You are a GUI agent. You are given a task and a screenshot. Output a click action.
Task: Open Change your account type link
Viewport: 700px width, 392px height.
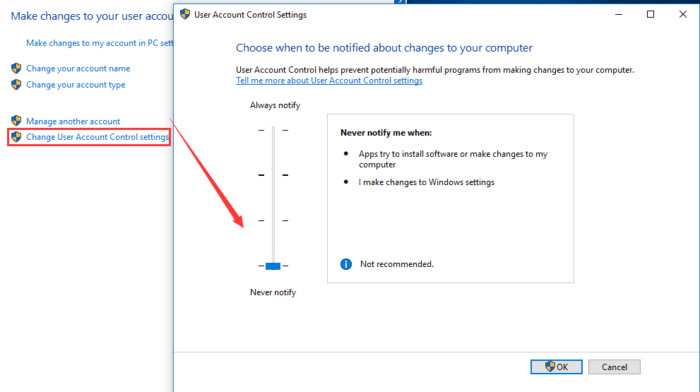point(75,84)
